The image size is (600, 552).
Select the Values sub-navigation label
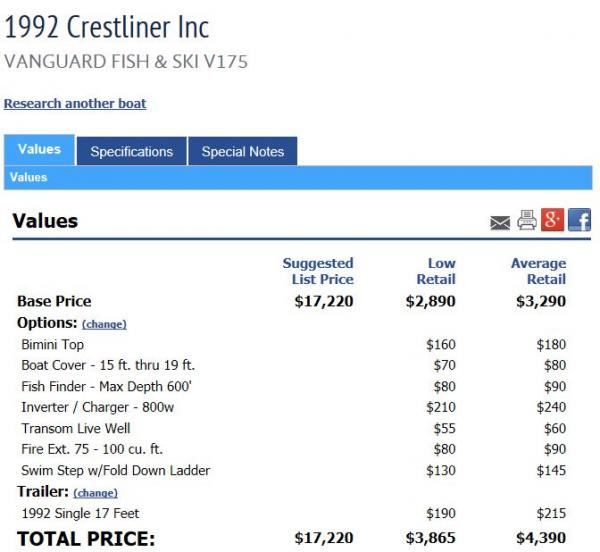click(x=29, y=177)
